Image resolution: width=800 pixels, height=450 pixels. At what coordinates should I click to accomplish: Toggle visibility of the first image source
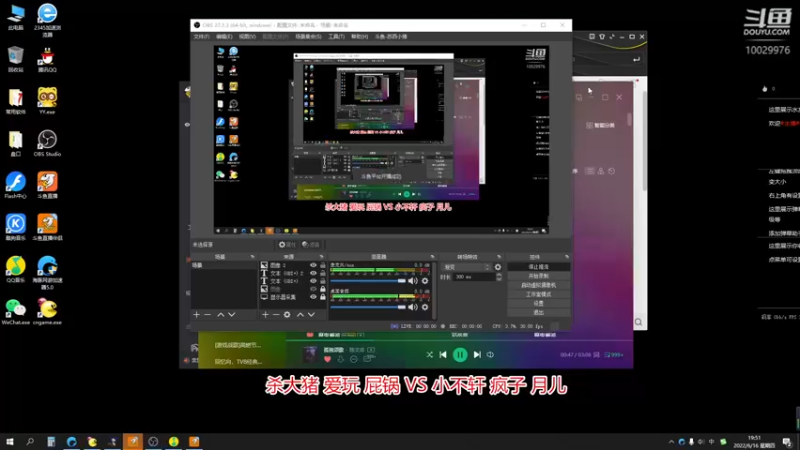(313, 265)
